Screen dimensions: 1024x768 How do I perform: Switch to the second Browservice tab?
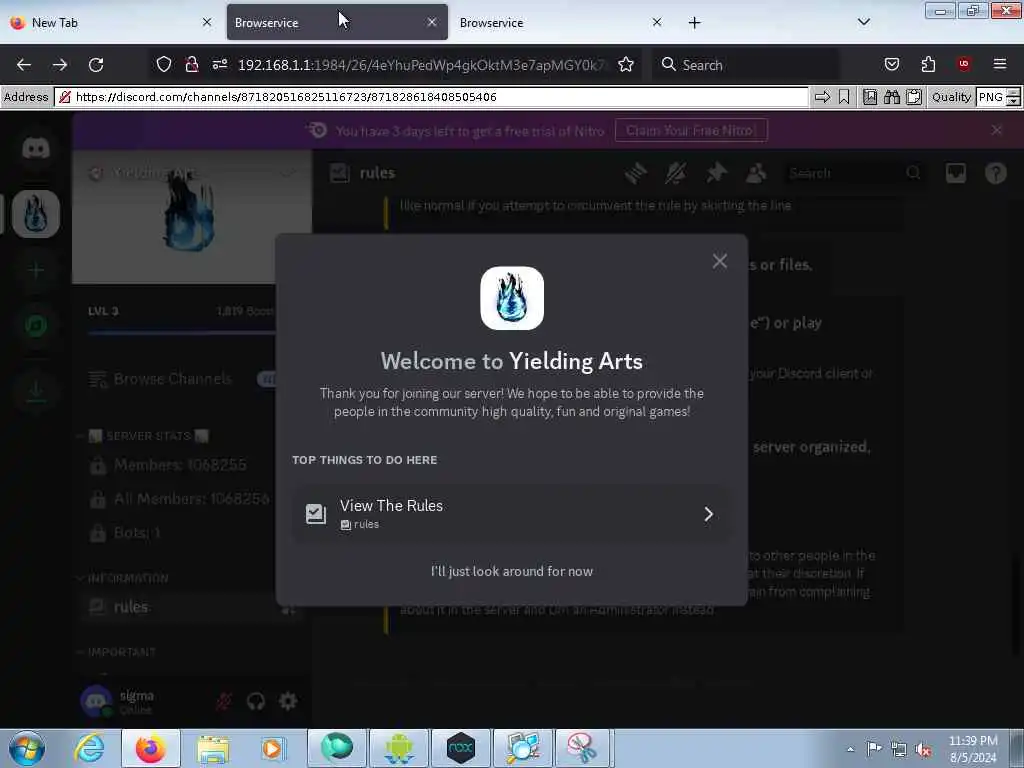pyautogui.click(x=562, y=22)
